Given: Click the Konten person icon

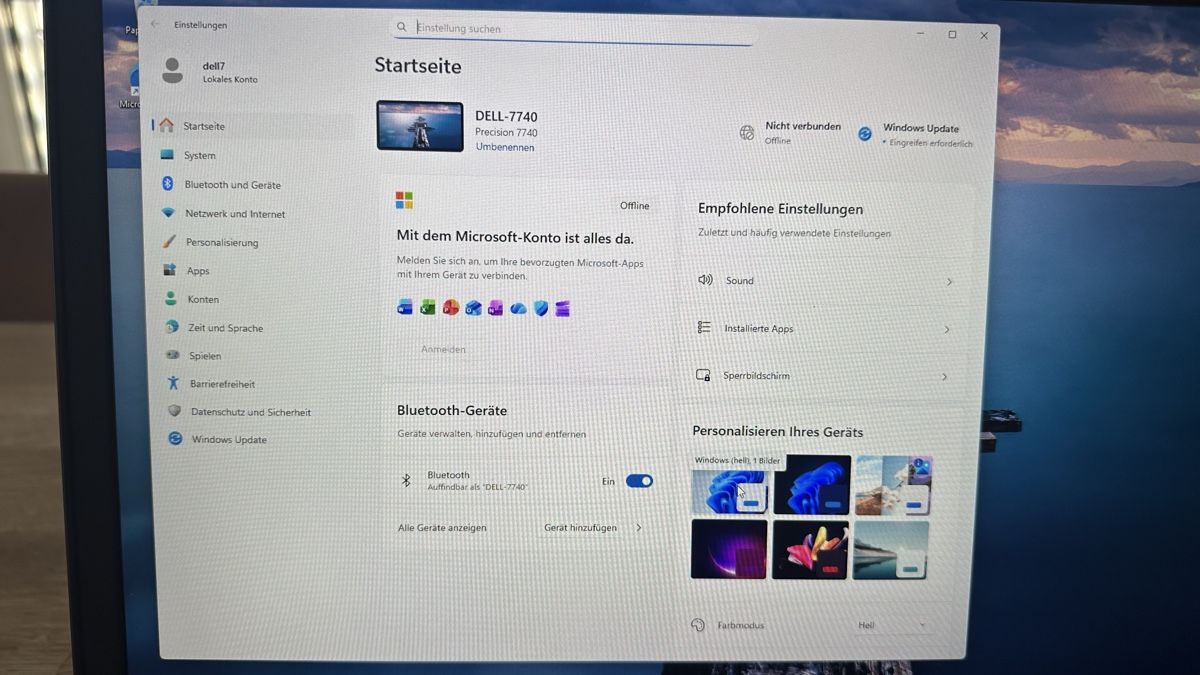Looking at the screenshot, I should 171,299.
